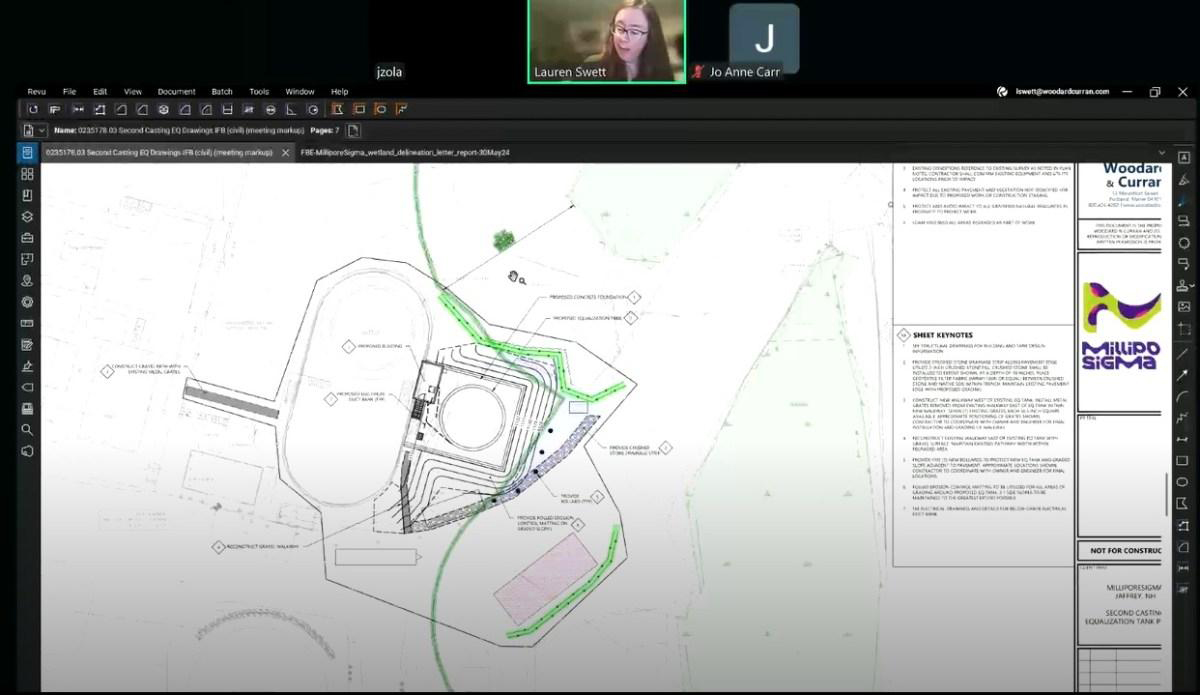Select the Image insert tool on right toolbar

point(1184,306)
